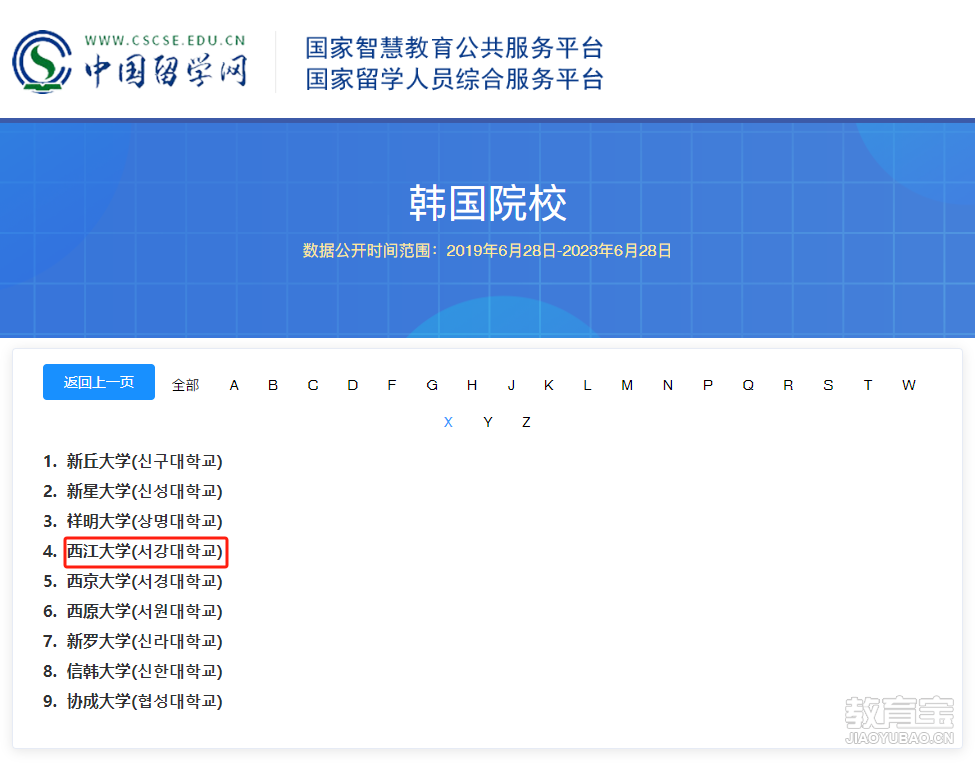Filter schools by letter Y

pyautogui.click(x=488, y=422)
